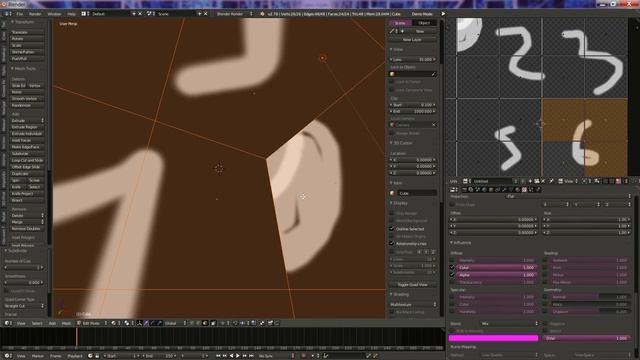Click the UV editor image browse icon
The height and width of the screenshot is (360, 640).
[466, 181]
